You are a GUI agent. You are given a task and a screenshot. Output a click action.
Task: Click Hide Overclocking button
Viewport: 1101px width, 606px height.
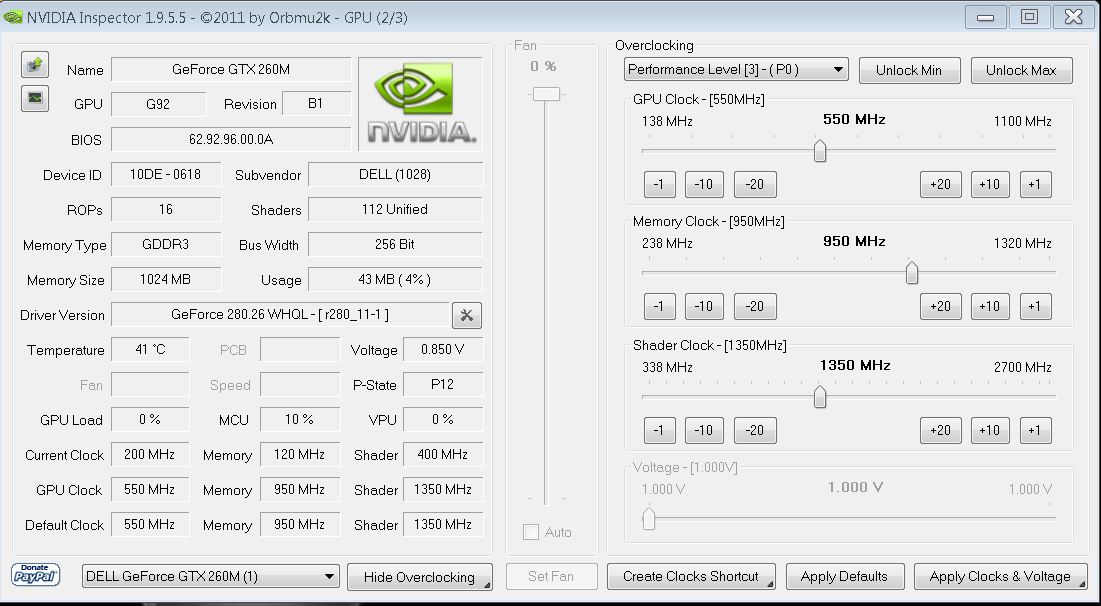419,577
